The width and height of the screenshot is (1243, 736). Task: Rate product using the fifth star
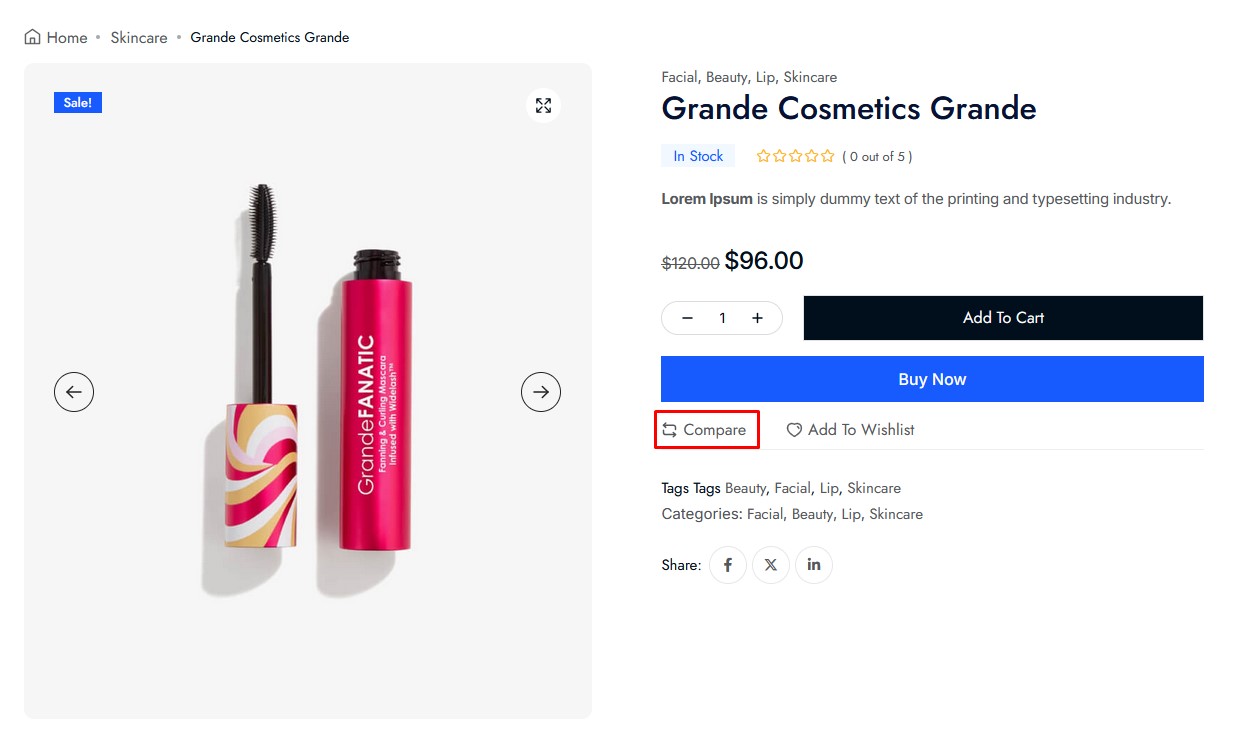(827, 156)
